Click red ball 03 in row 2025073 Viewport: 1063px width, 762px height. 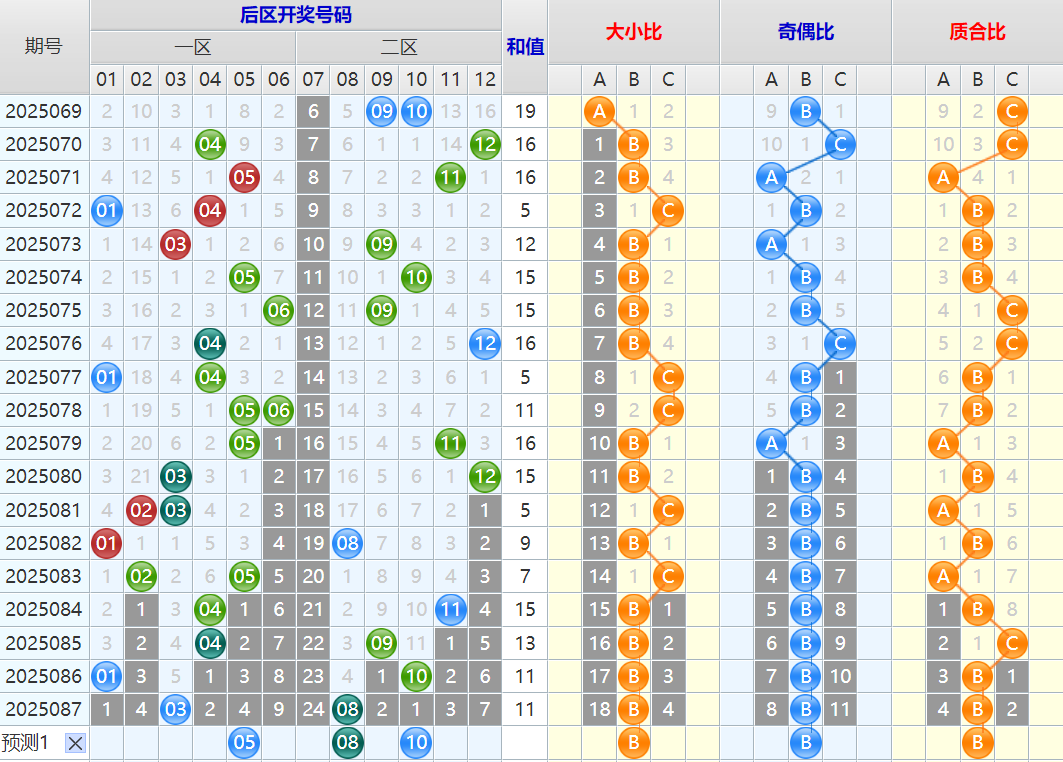(x=176, y=244)
